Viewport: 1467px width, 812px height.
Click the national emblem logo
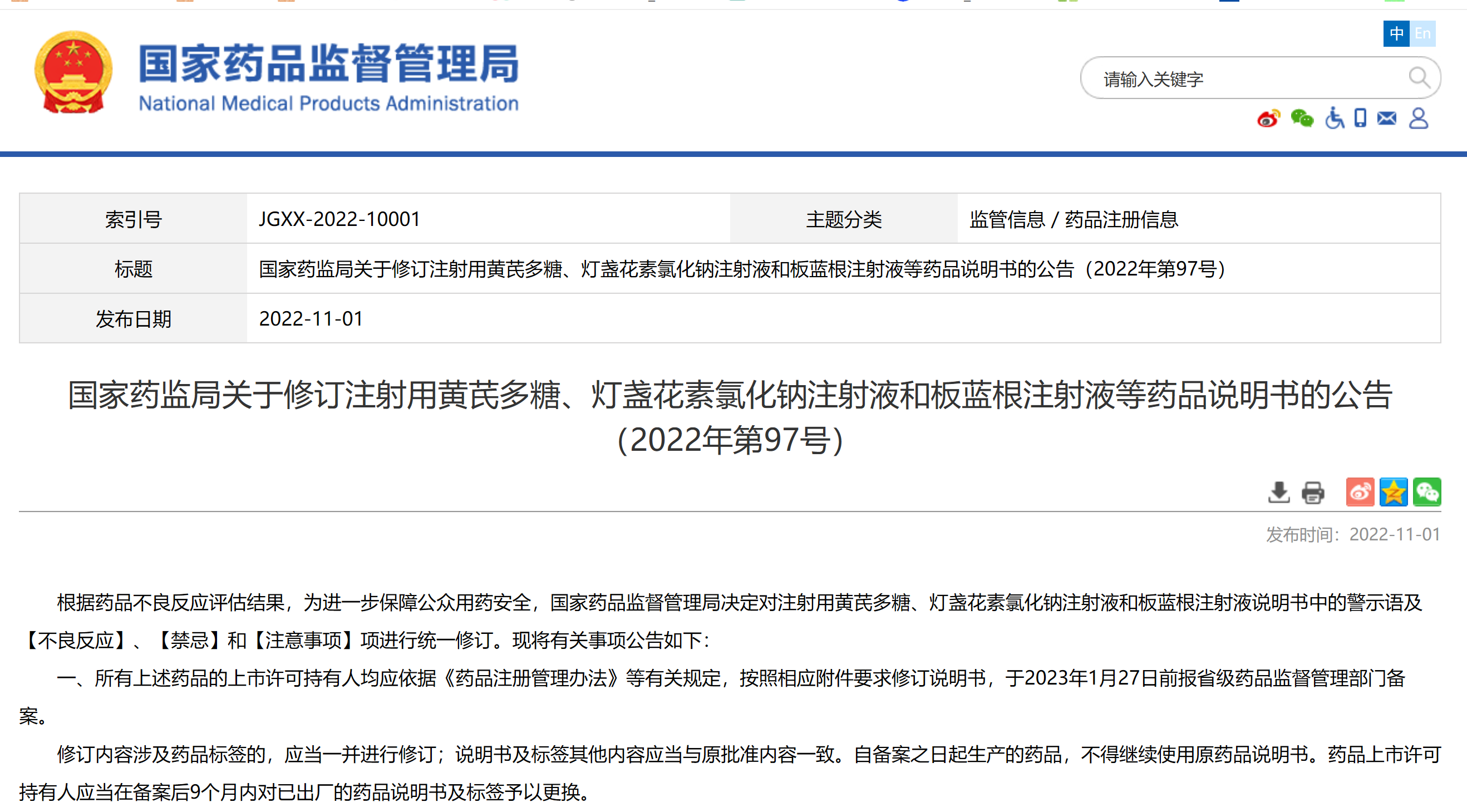[73, 72]
